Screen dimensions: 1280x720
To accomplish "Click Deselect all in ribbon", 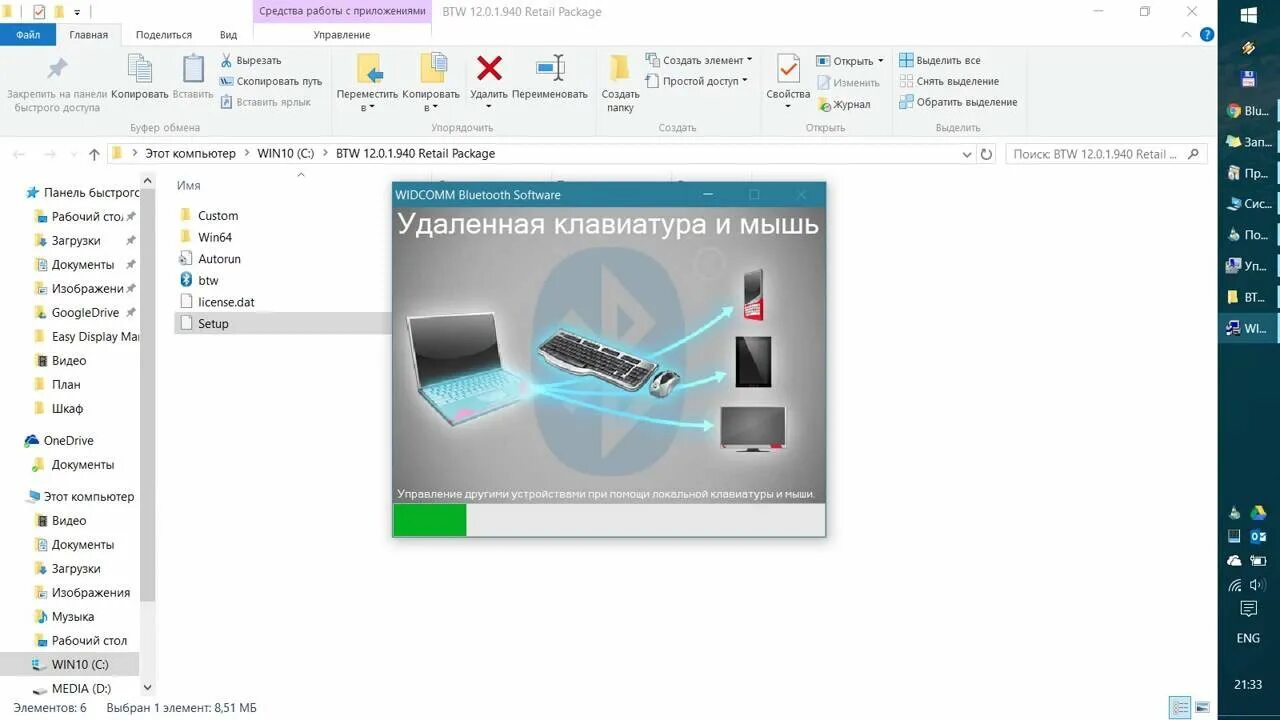I will coord(949,81).
